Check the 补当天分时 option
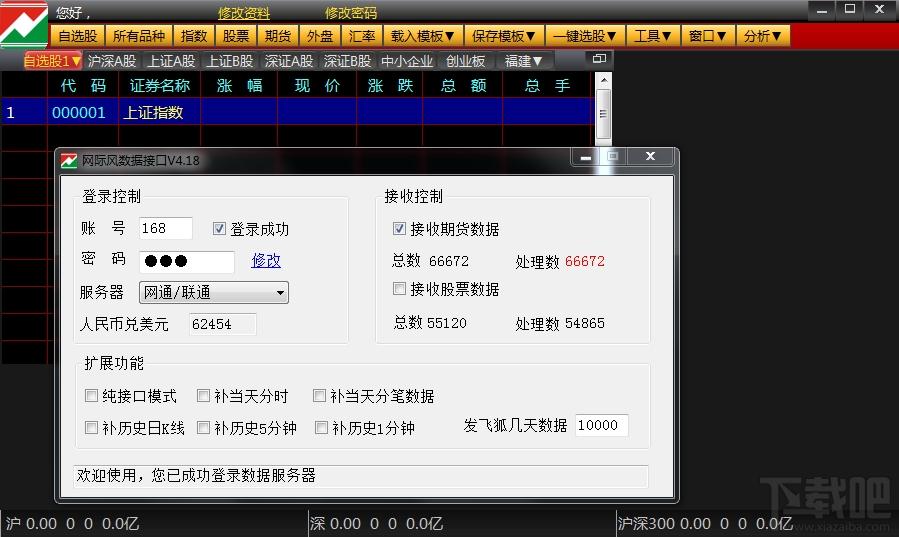This screenshot has width=899, height=537. (203, 395)
